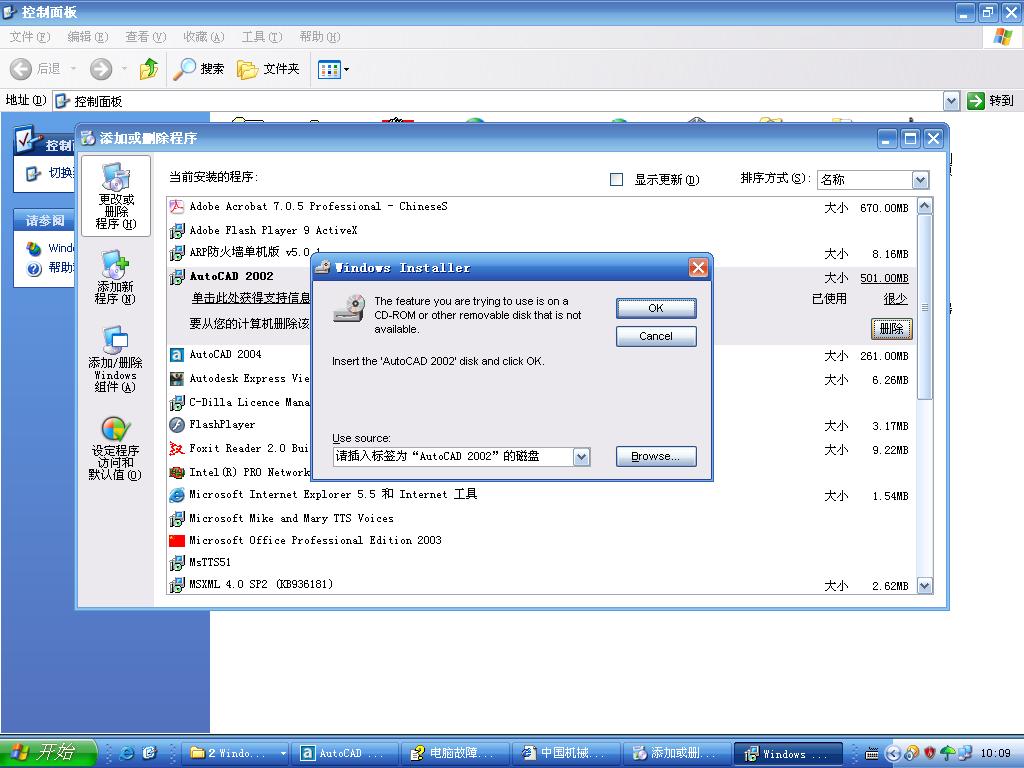Click the MsTTS51 program icon
Screen dimensions: 1024x768
(177, 563)
